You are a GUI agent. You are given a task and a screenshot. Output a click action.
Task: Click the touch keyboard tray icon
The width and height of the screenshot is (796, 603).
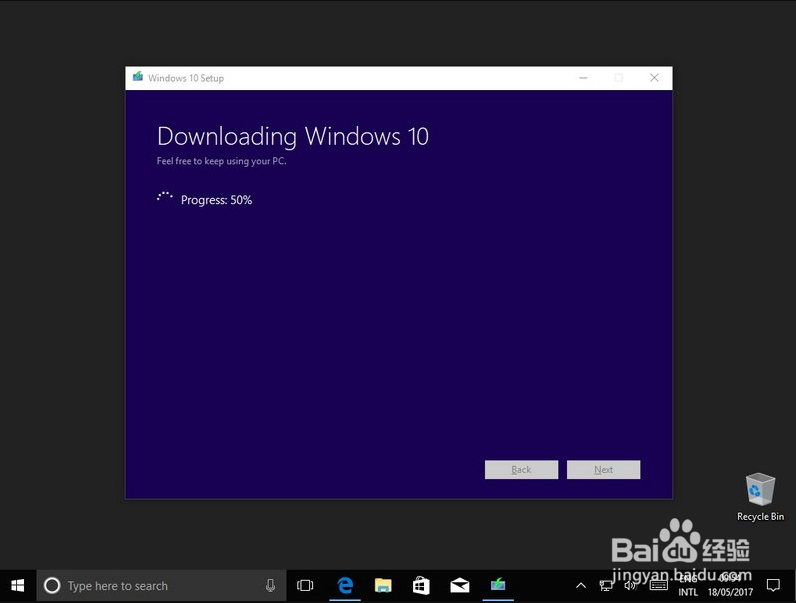658,586
